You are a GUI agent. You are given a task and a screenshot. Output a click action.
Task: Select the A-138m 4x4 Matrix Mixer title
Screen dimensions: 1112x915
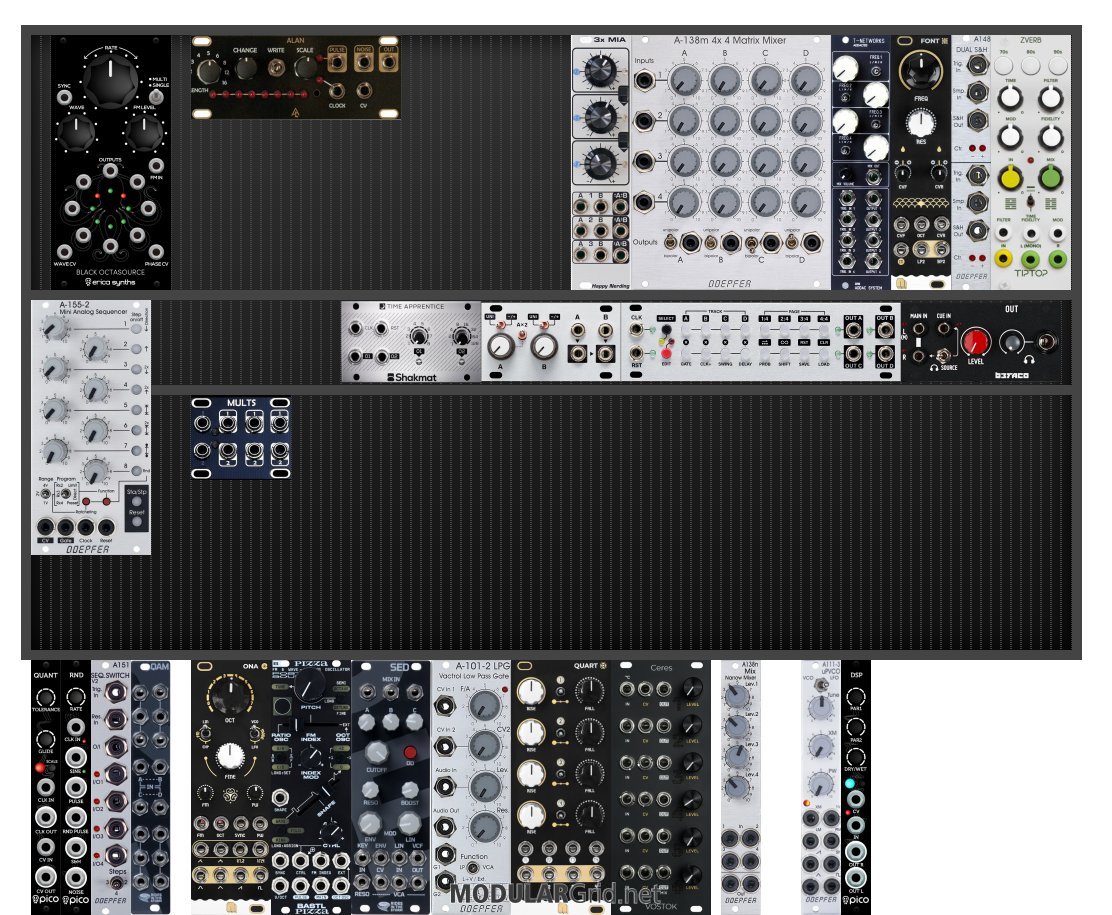730,40
